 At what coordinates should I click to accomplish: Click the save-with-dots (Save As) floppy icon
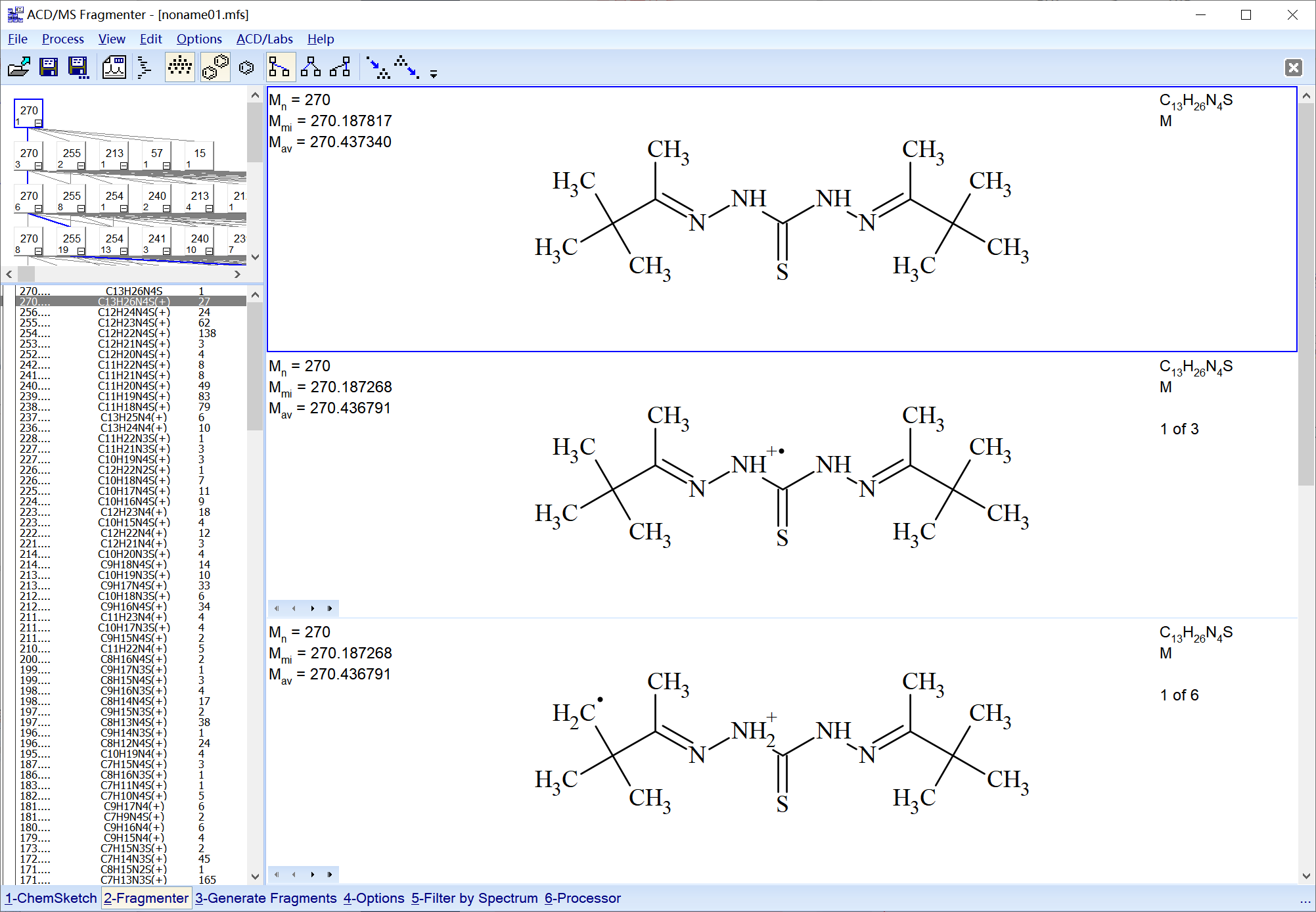[x=79, y=67]
